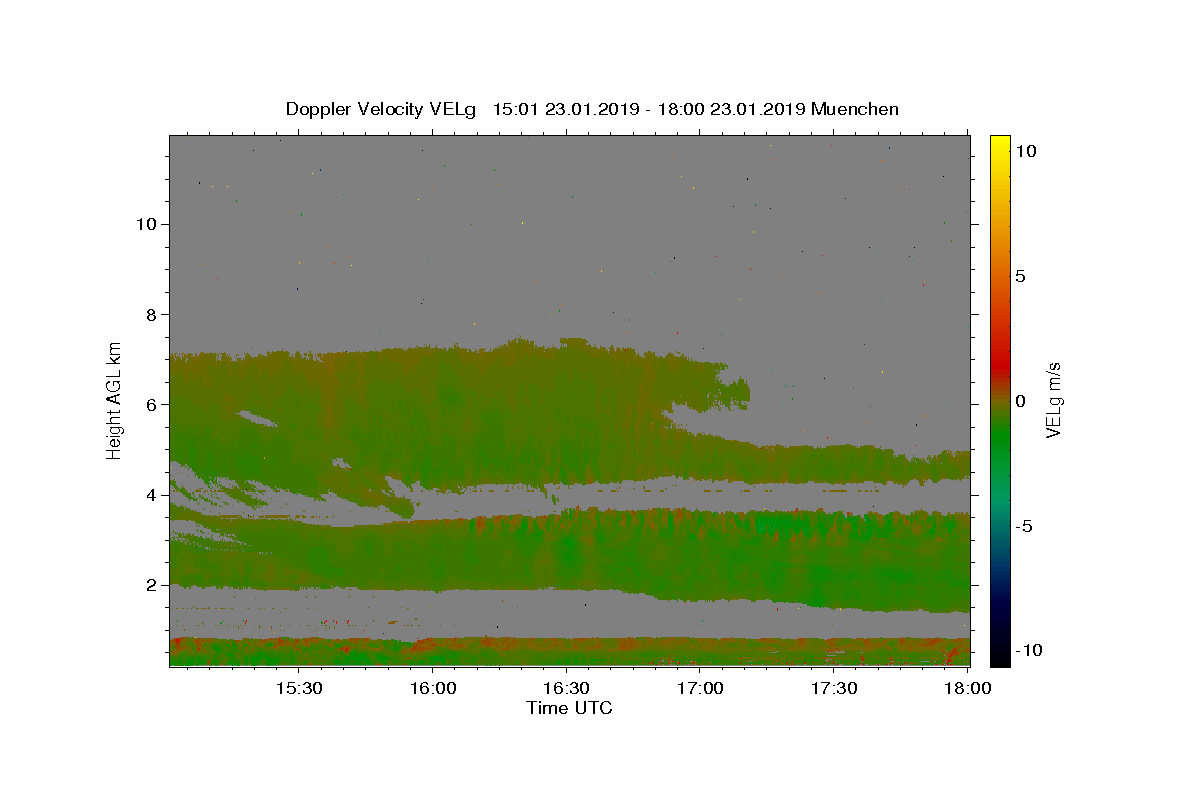The image size is (1200, 800).
Task: Select the 17:30 time axis label
Action: 834,688
